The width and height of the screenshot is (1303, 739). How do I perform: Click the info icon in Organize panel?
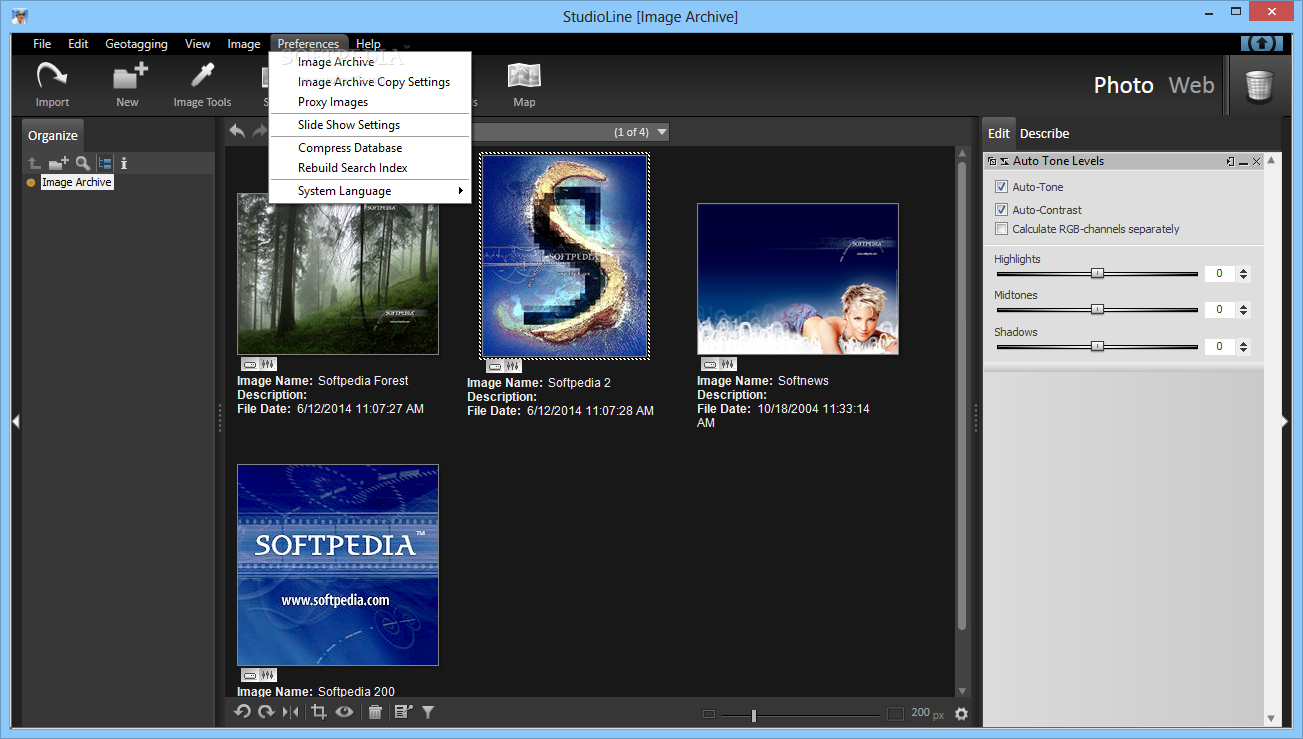pos(124,163)
